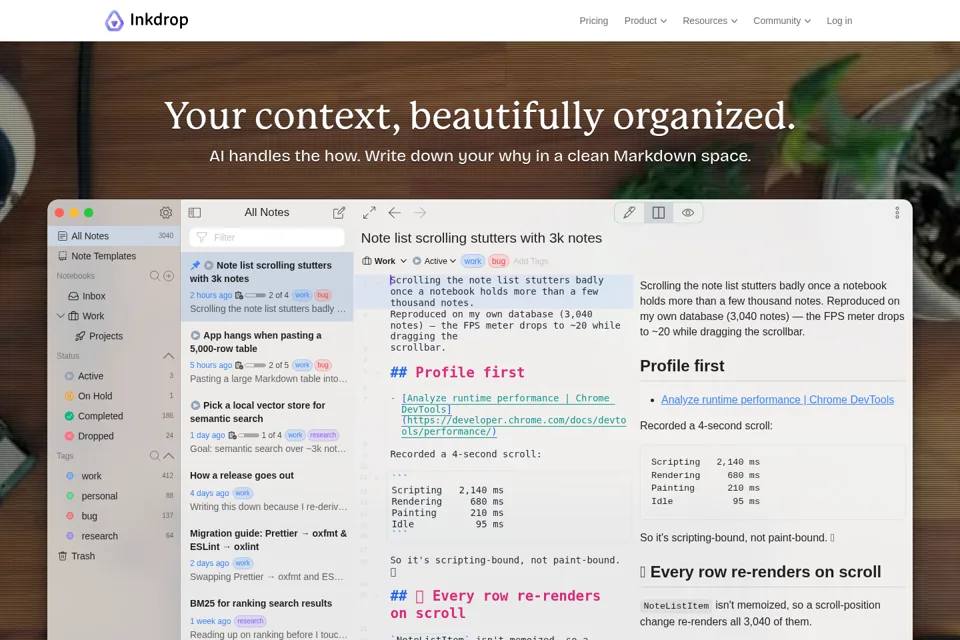Expand the editor to distraction-free mode
The height and width of the screenshot is (640, 960).
pyautogui.click(x=369, y=213)
